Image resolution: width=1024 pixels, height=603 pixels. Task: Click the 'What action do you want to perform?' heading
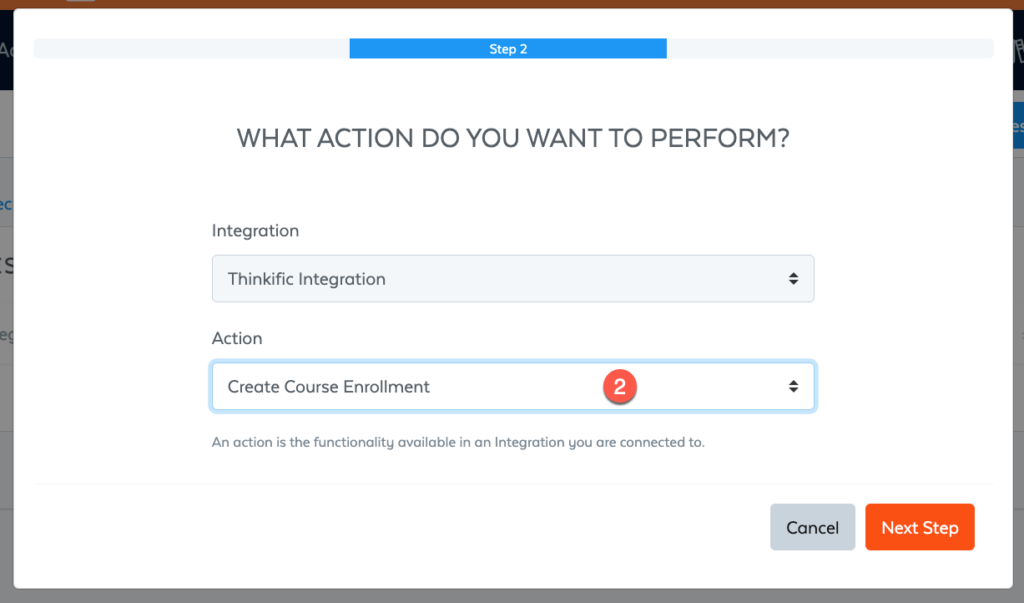tap(513, 139)
